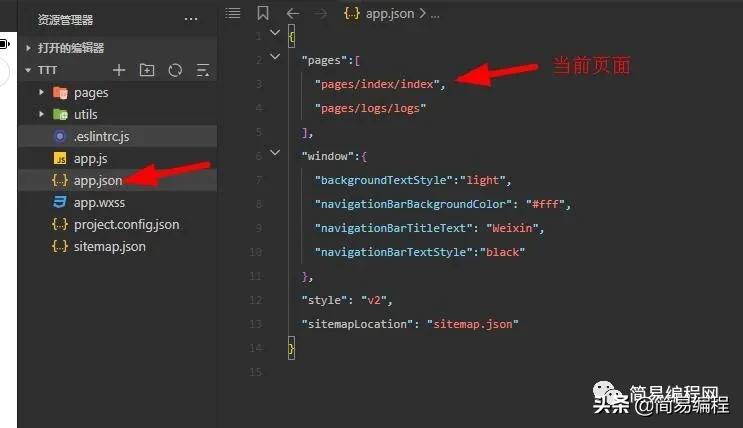Open the explorer panel more options menu

[x=191, y=19]
